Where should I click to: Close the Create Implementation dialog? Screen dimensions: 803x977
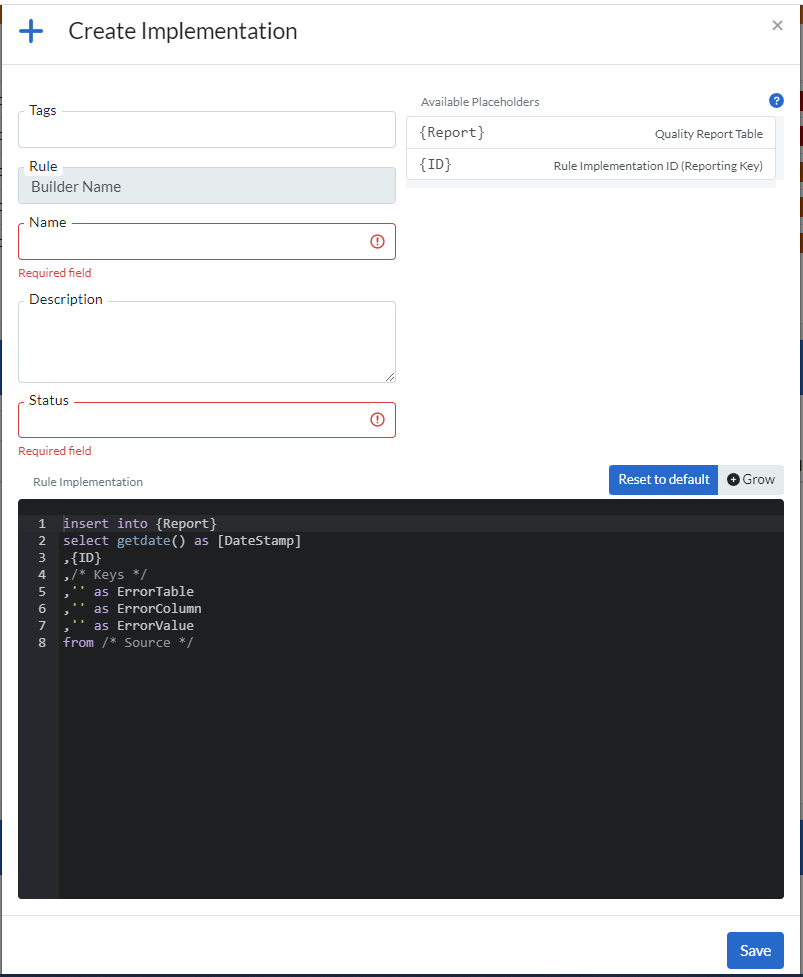(x=777, y=26)
